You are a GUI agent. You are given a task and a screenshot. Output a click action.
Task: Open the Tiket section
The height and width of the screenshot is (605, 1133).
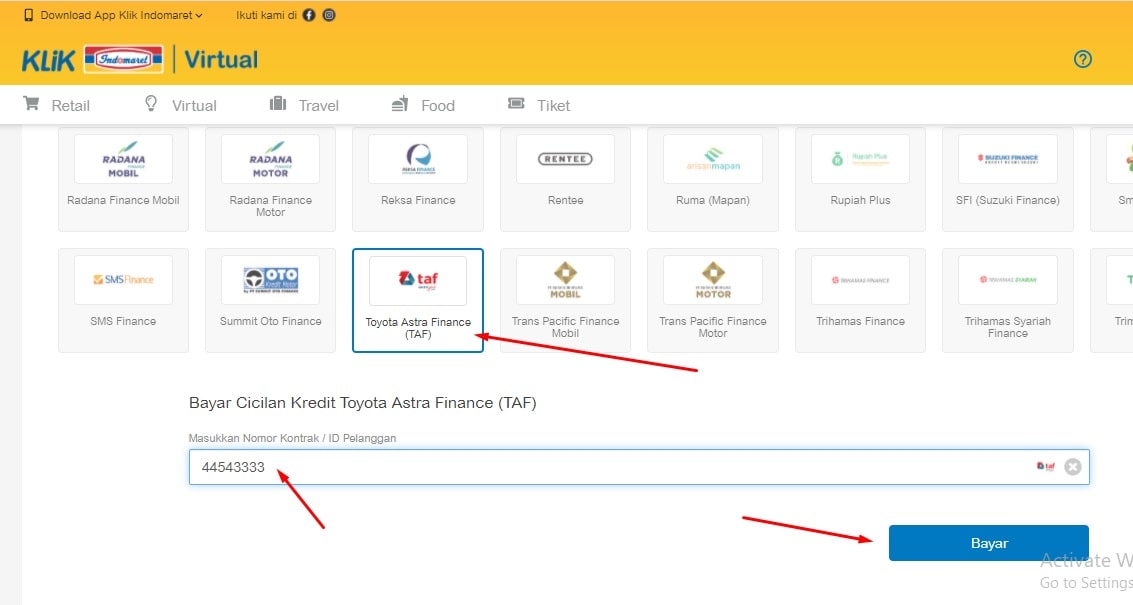coord(538,104)
